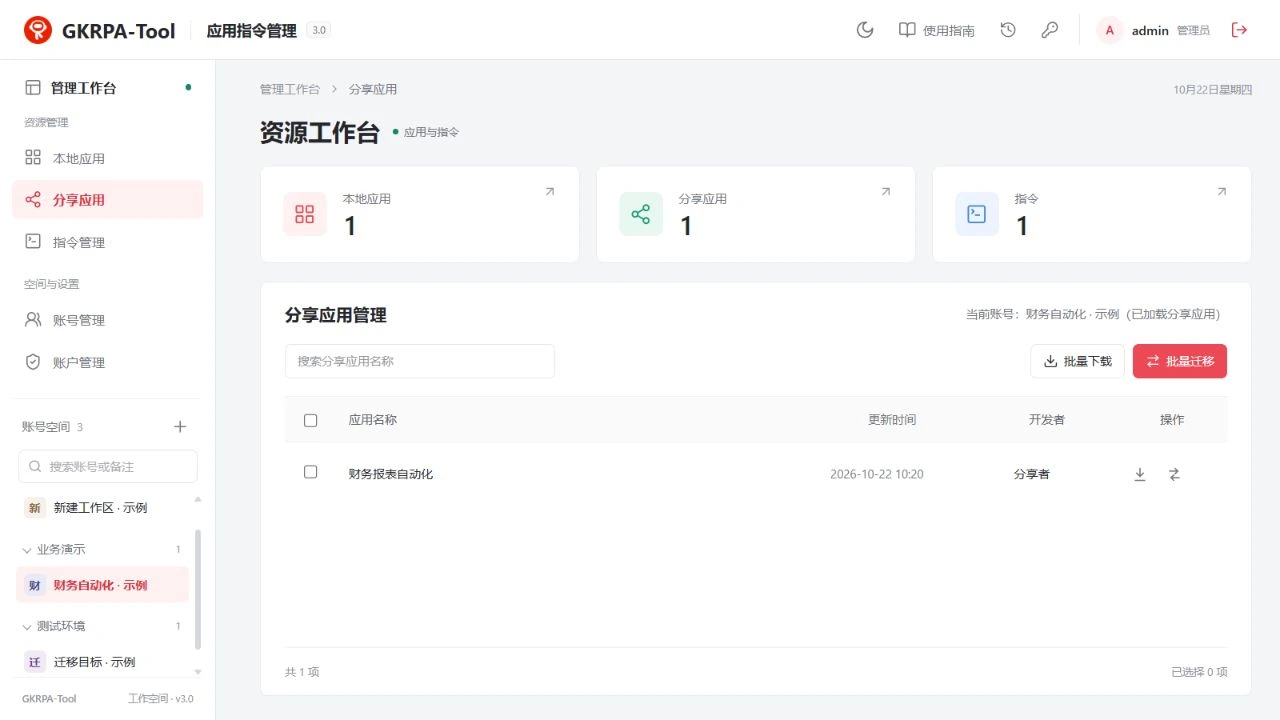Migrate 财务报表自动化 via row icon
The image size is (1280, 720).
(x=1174, y=474)
